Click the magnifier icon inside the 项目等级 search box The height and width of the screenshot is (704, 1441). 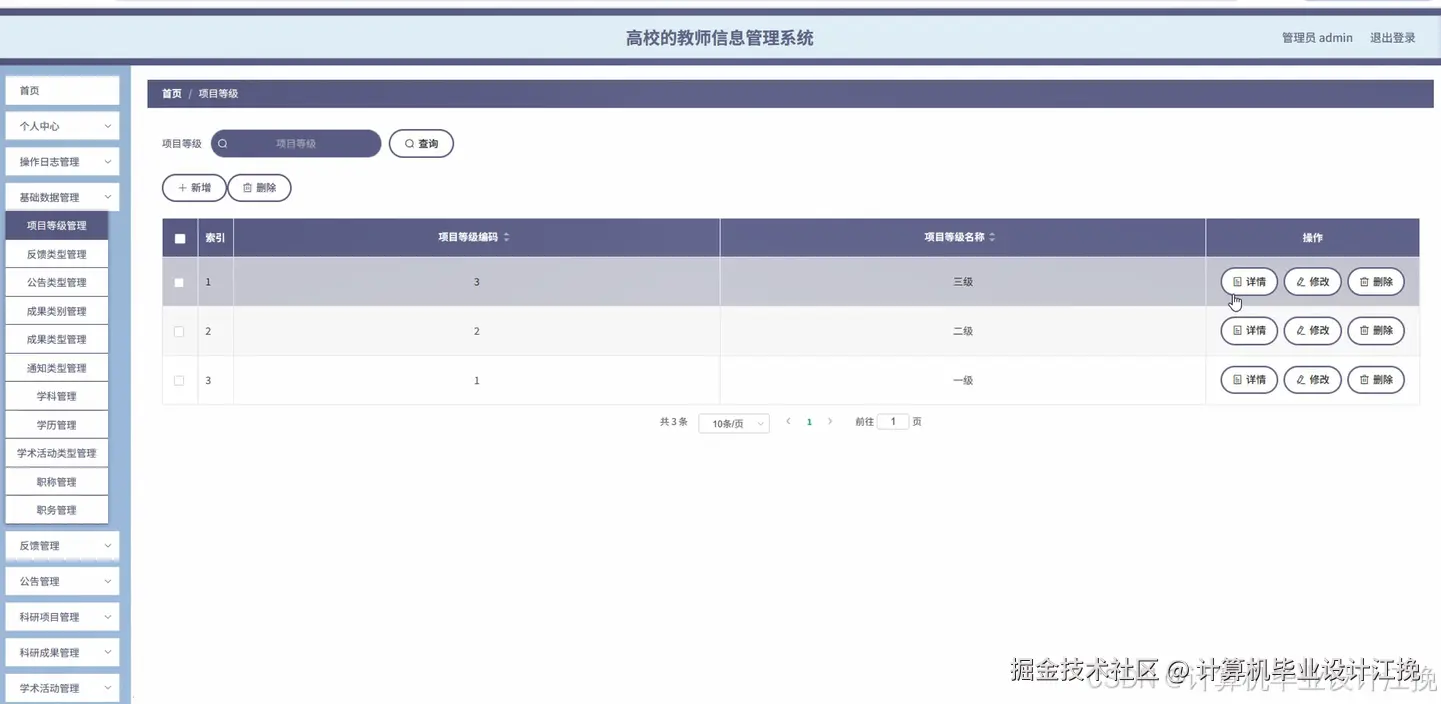224,143
